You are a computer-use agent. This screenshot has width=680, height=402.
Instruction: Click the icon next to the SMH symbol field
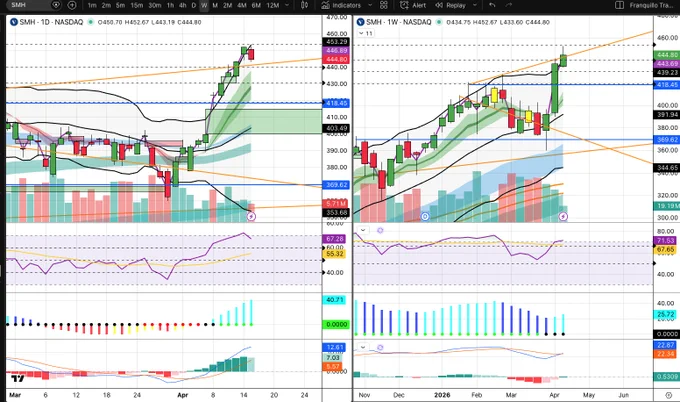tap(56, 5)
